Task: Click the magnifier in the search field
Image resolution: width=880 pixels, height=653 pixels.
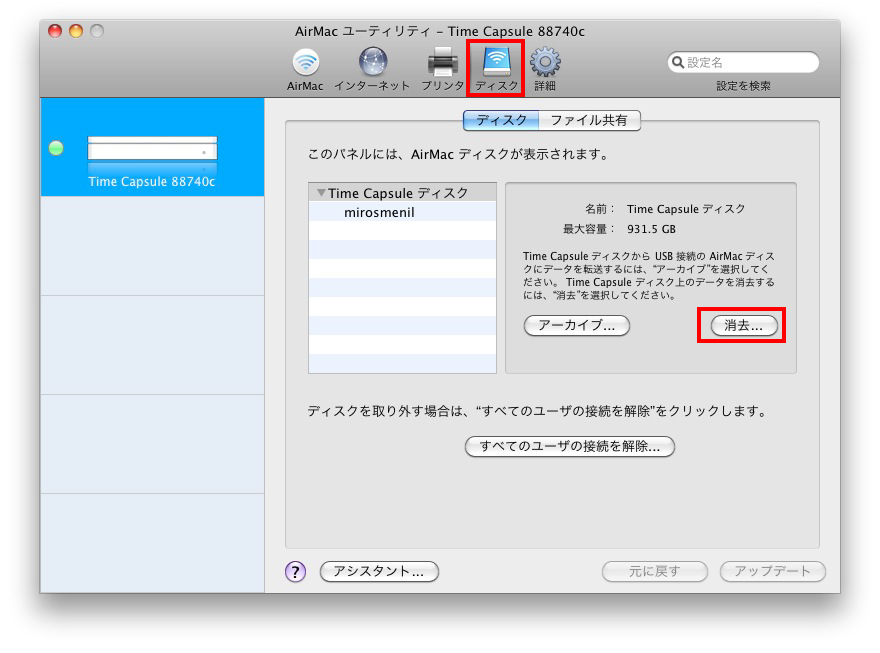Action: pyautogui.click(x=677, y=62)
